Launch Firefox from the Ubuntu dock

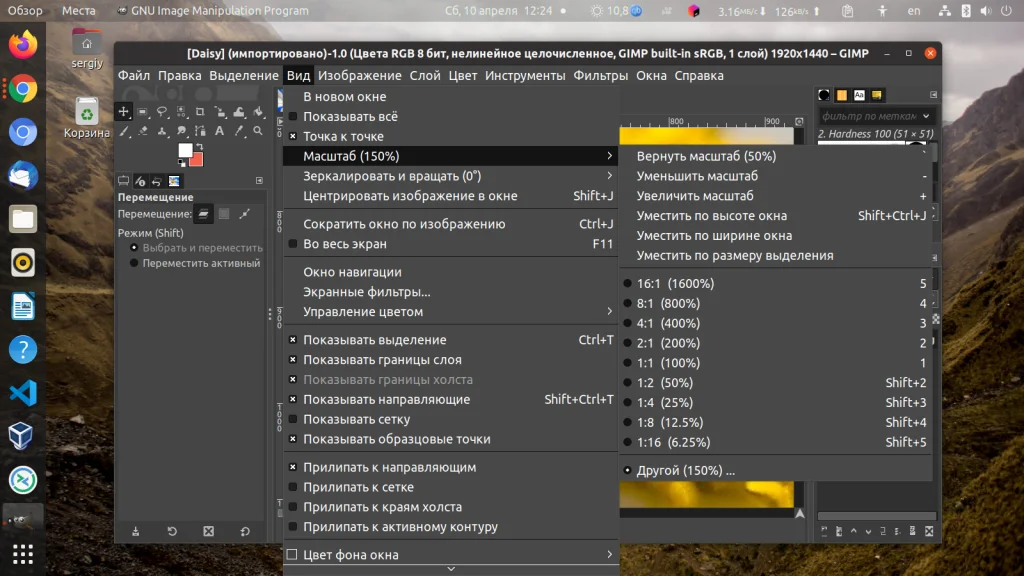[23, 44]
